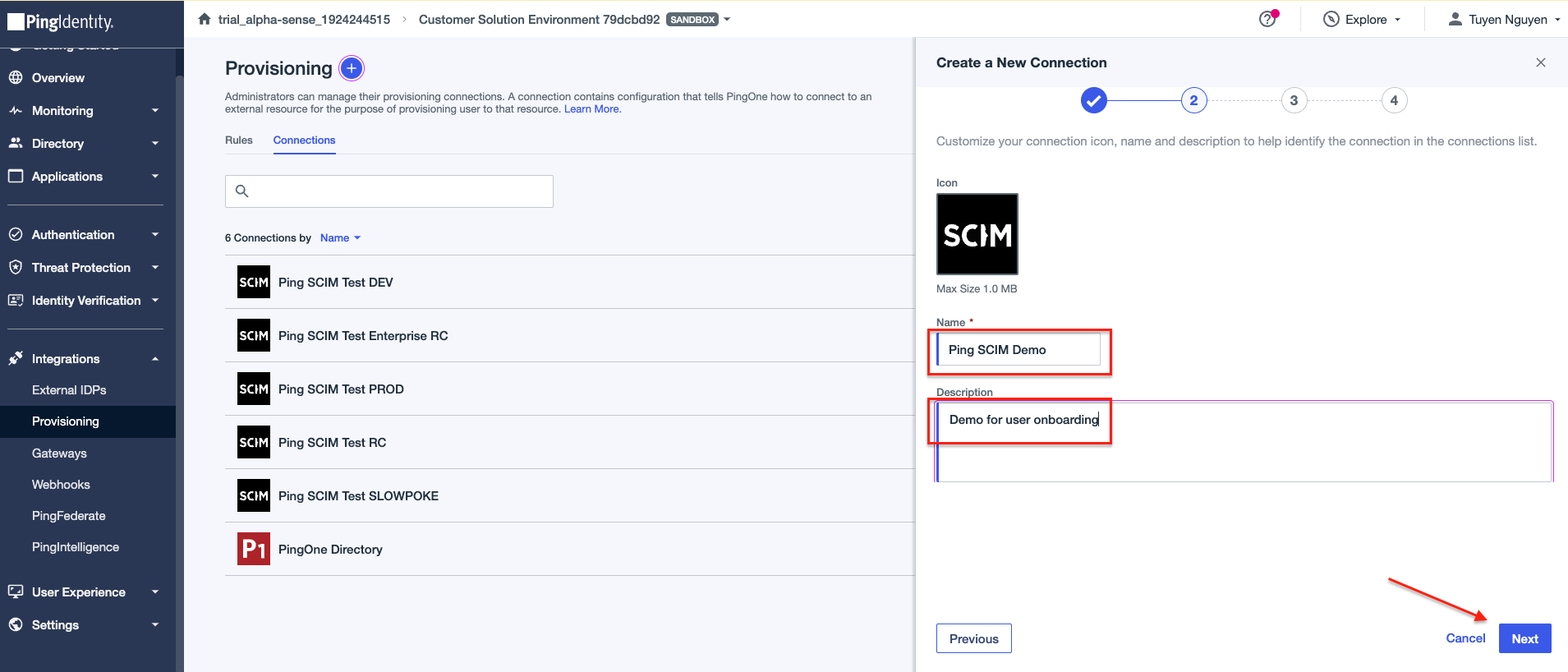
Task: Open the Learn More link
Action: (x=591, y=108)
